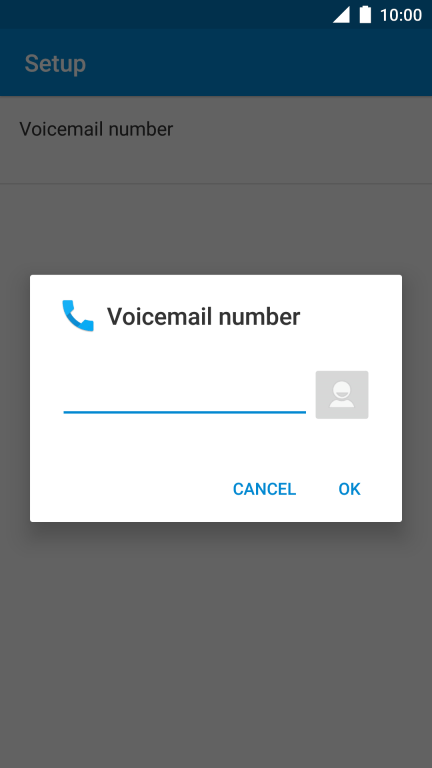Tap the blue underline of the number field
Image resolution: width=432 pixels, height=768 pixels.
185,412
